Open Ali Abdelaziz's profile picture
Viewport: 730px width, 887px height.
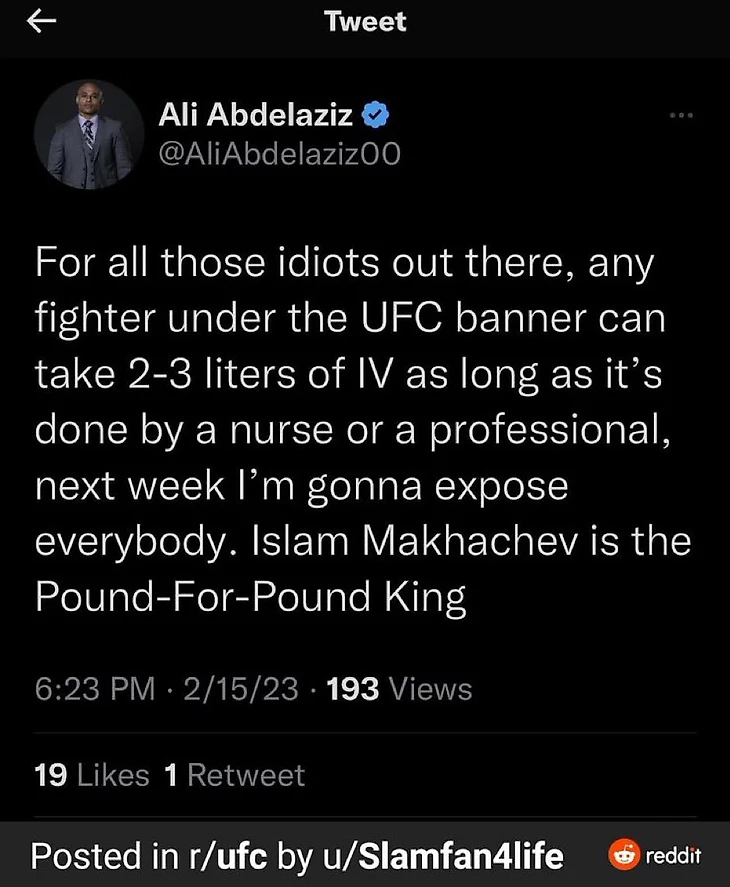[x=89, y=134]
